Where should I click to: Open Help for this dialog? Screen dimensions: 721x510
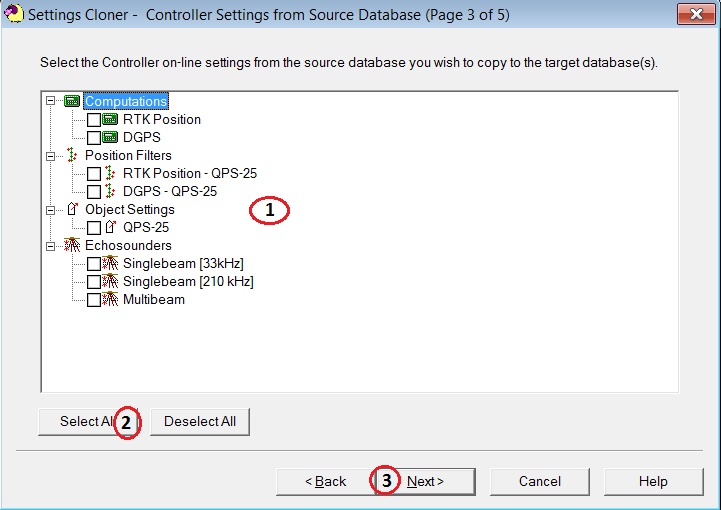653,481
